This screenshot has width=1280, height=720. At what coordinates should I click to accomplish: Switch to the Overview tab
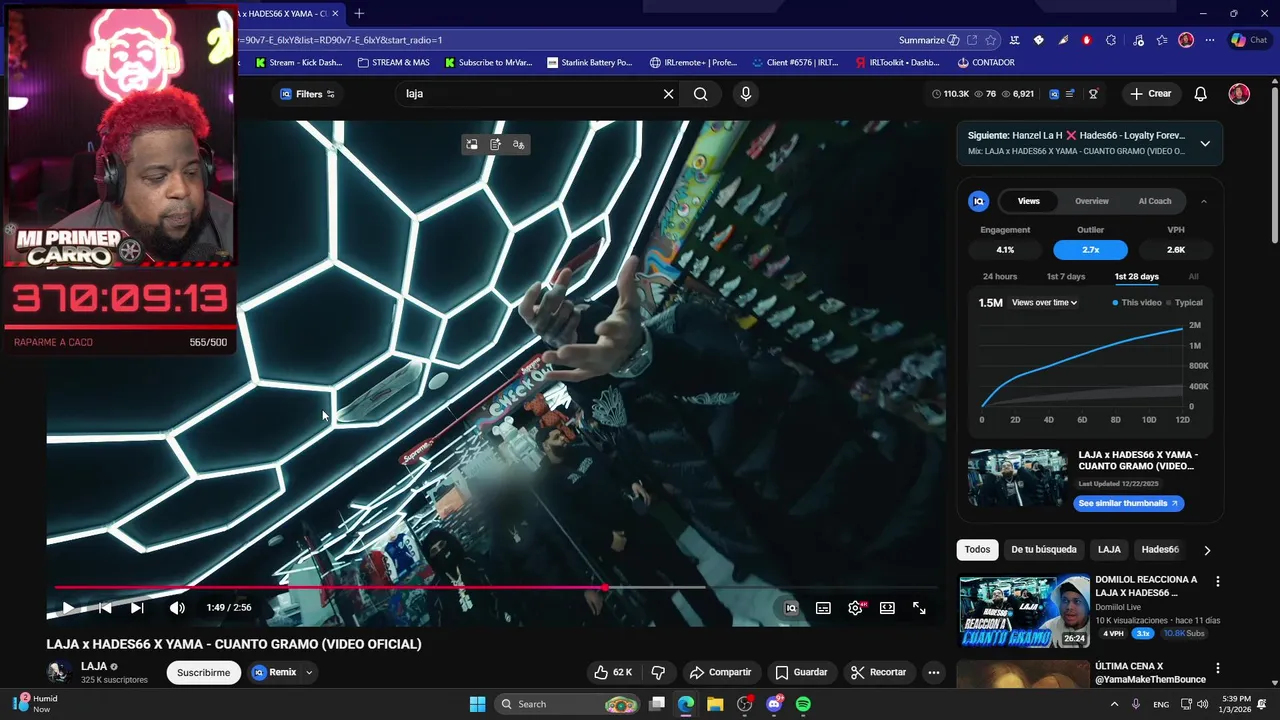click(x=1092, y=201)
